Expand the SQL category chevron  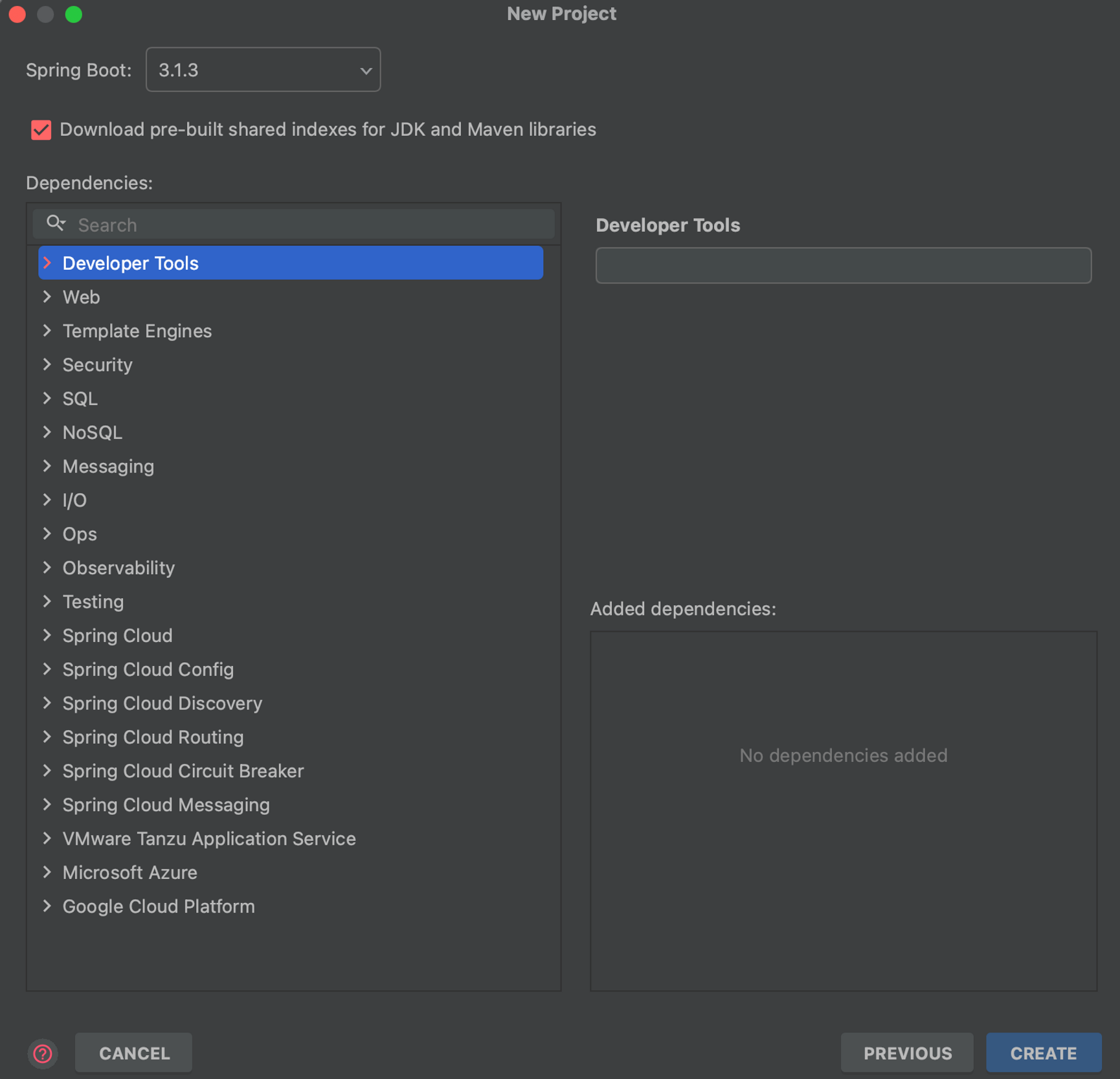pyautogui.click(x=47, y=399)
